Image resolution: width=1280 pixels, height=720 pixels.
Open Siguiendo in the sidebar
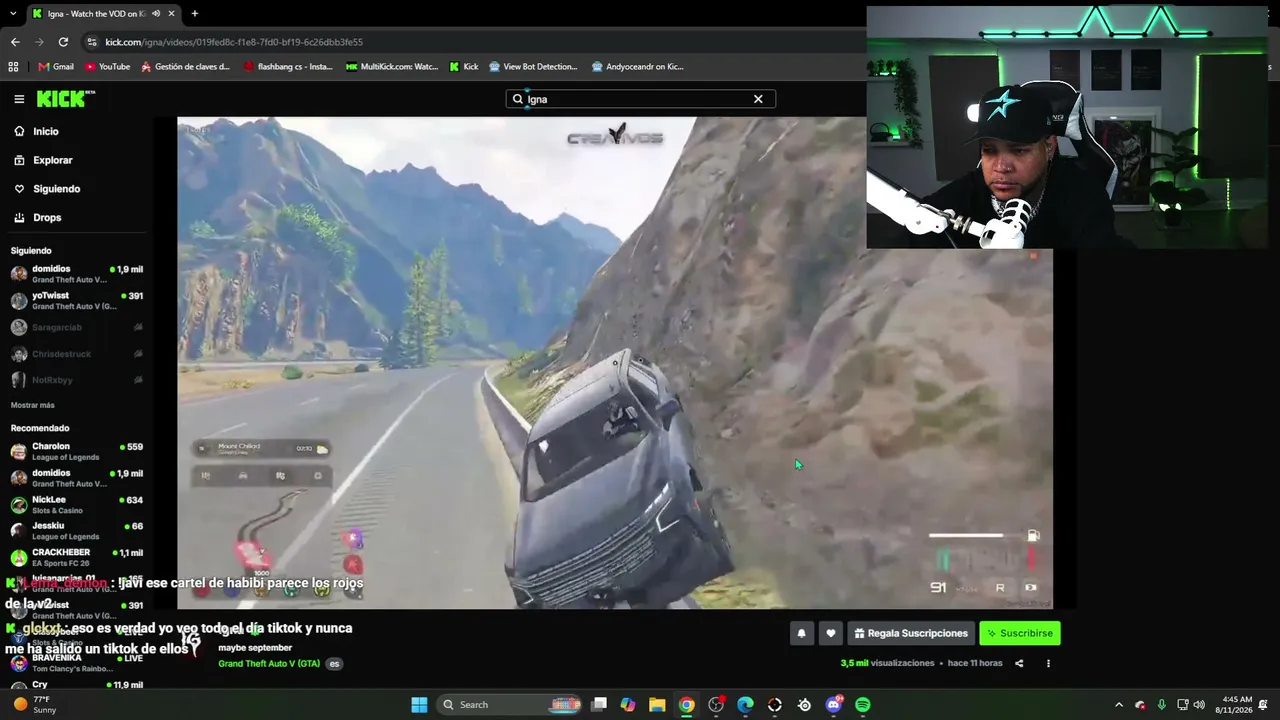click(x=56, y=189)
